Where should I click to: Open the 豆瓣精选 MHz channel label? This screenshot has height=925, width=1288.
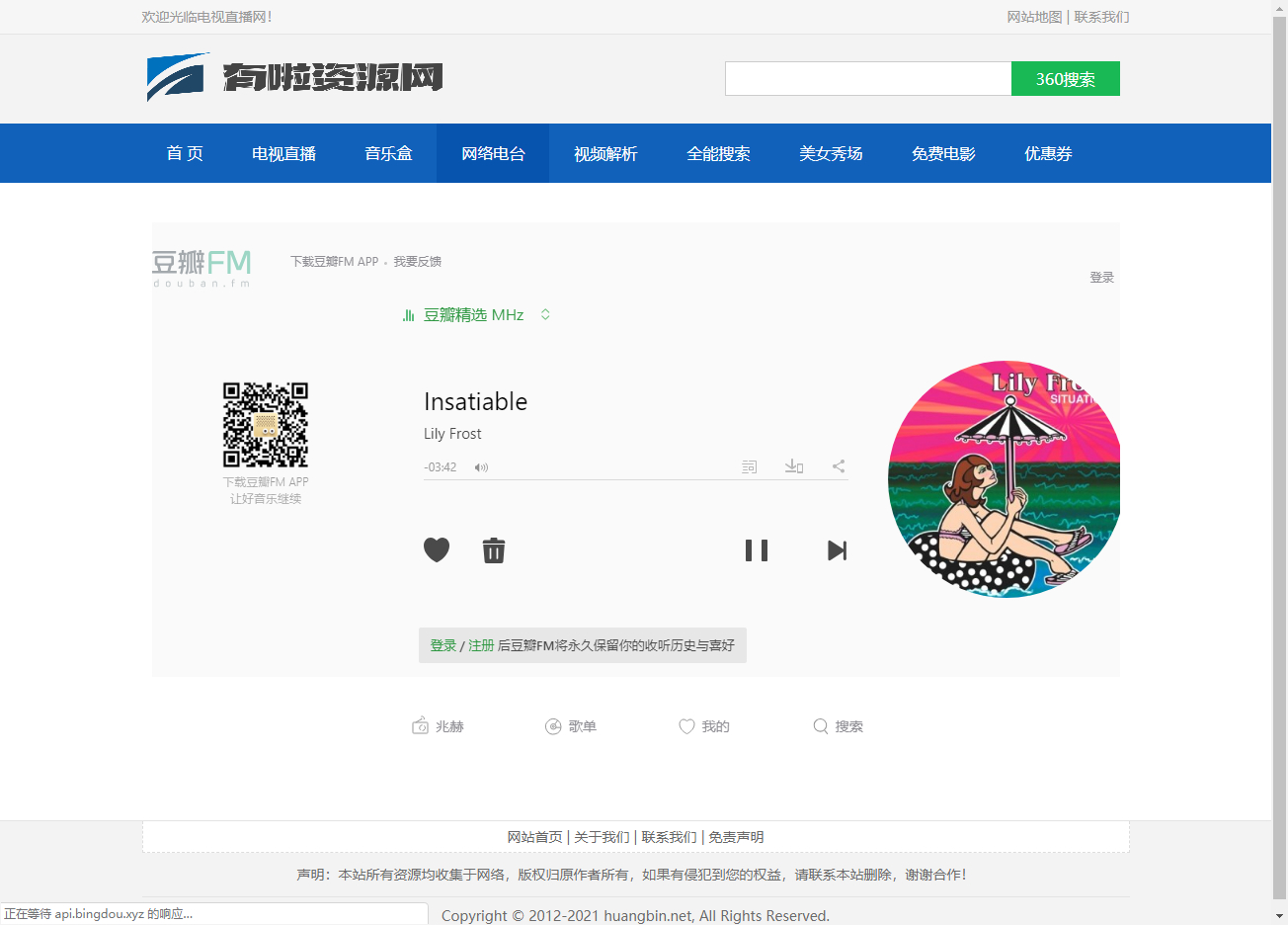click(x=474, y=315)
